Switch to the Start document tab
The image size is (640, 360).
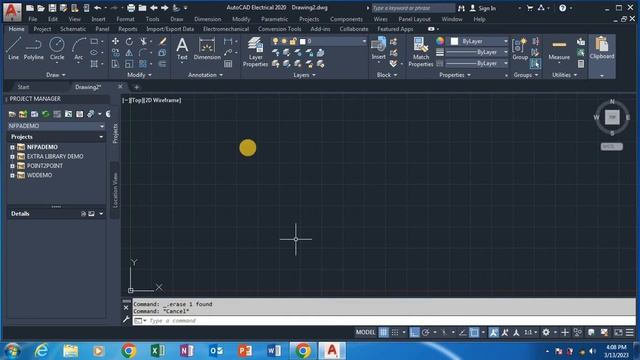tap(23, 87)
